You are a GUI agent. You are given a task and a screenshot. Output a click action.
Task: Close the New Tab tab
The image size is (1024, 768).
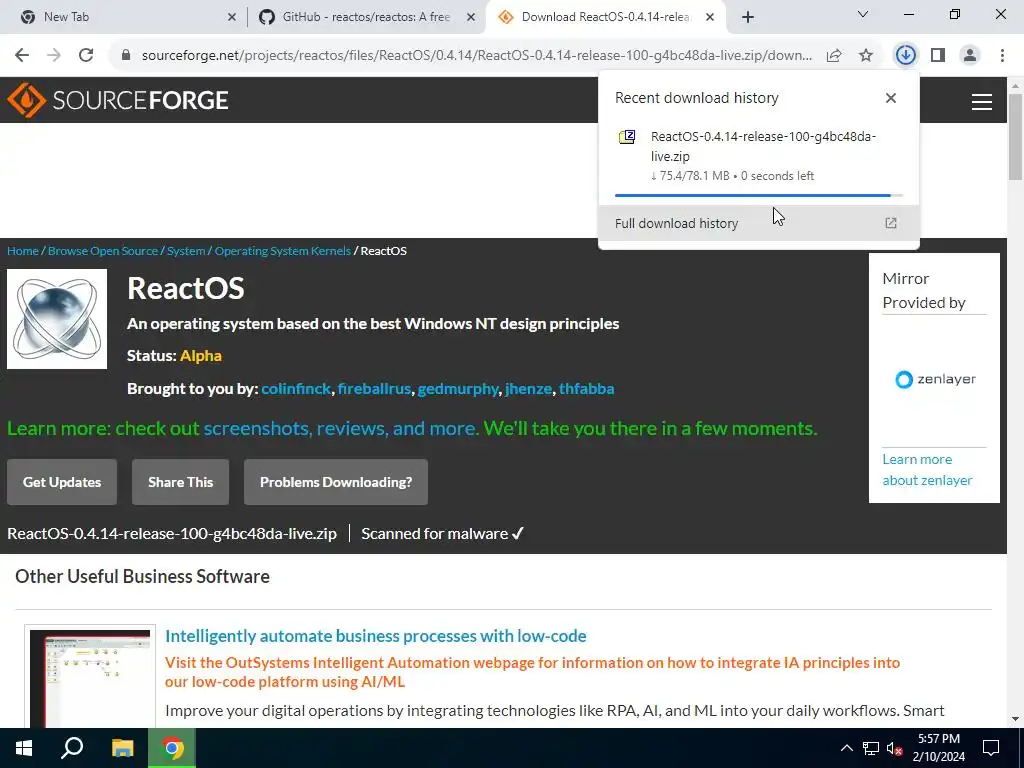click(x=231, y=18)
